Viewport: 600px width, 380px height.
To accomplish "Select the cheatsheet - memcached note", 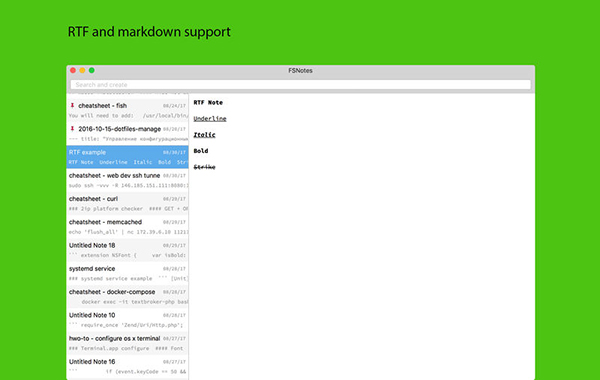I will (127, 227).
